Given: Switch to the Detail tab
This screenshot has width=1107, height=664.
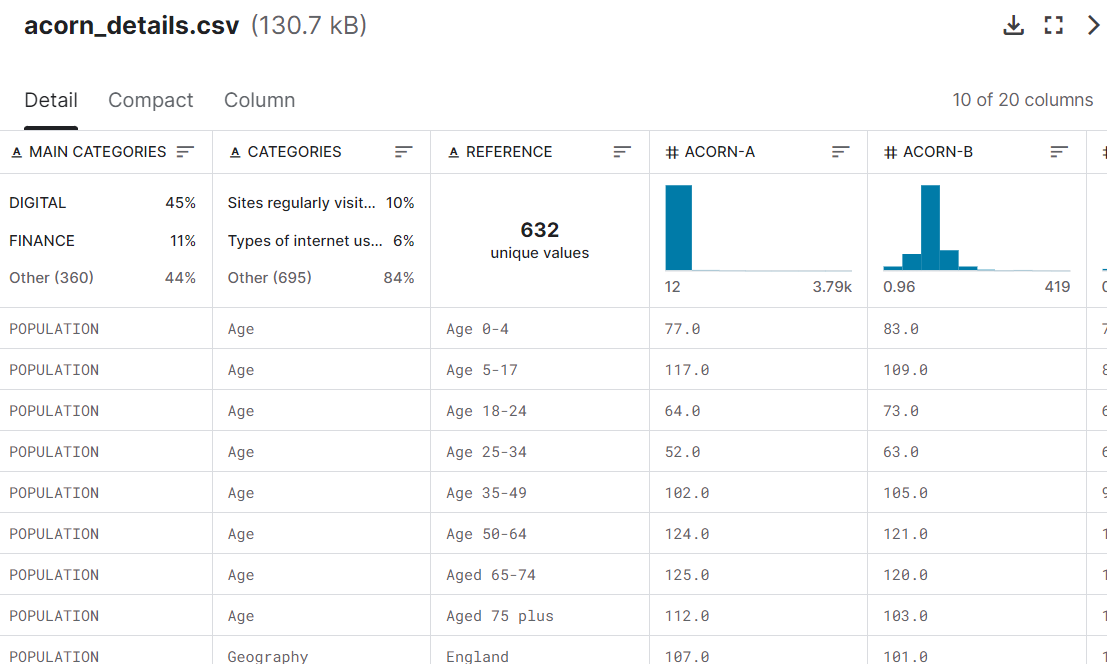Looking at the screenshot, I should point(51,100).
